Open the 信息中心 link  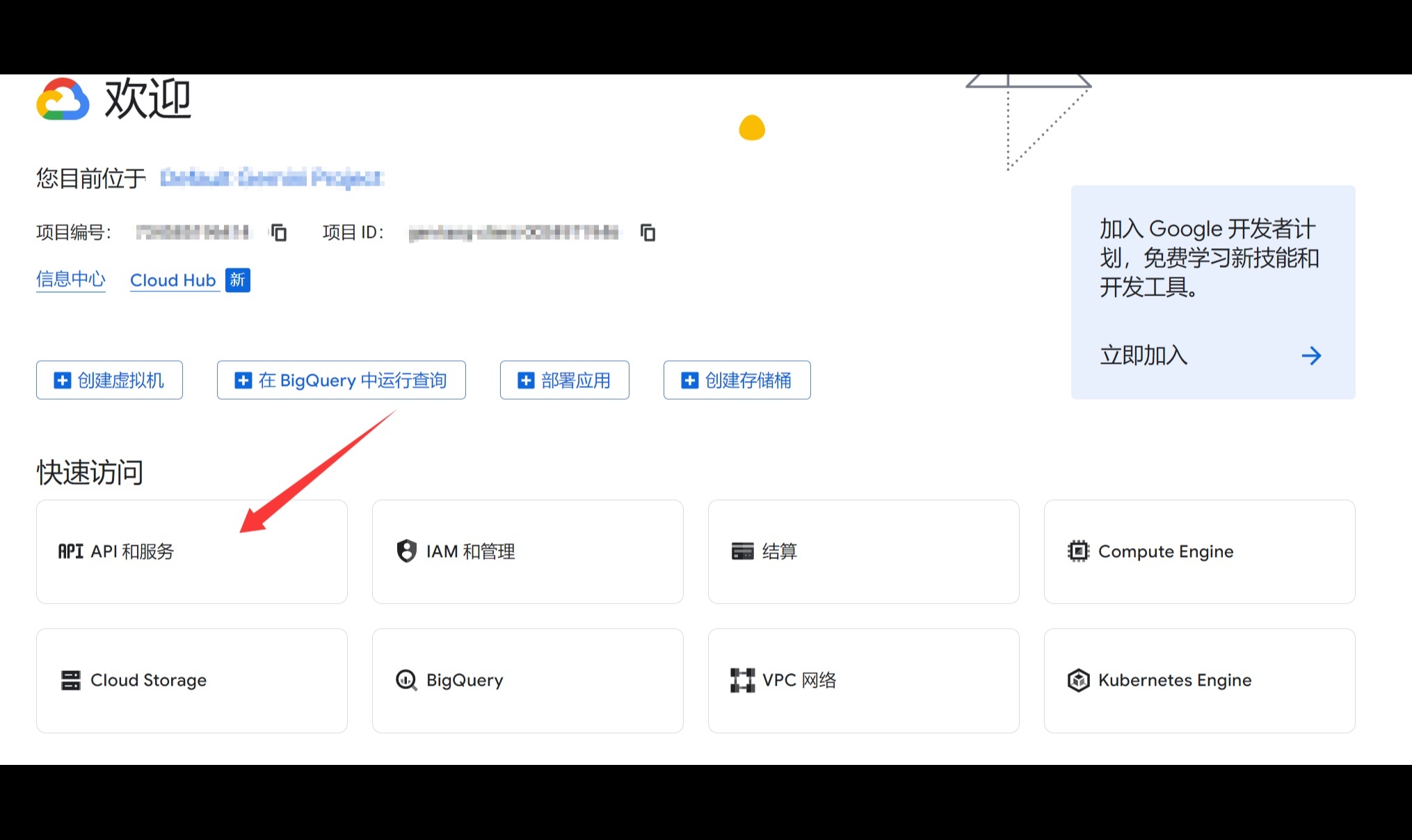click(71, 280)
